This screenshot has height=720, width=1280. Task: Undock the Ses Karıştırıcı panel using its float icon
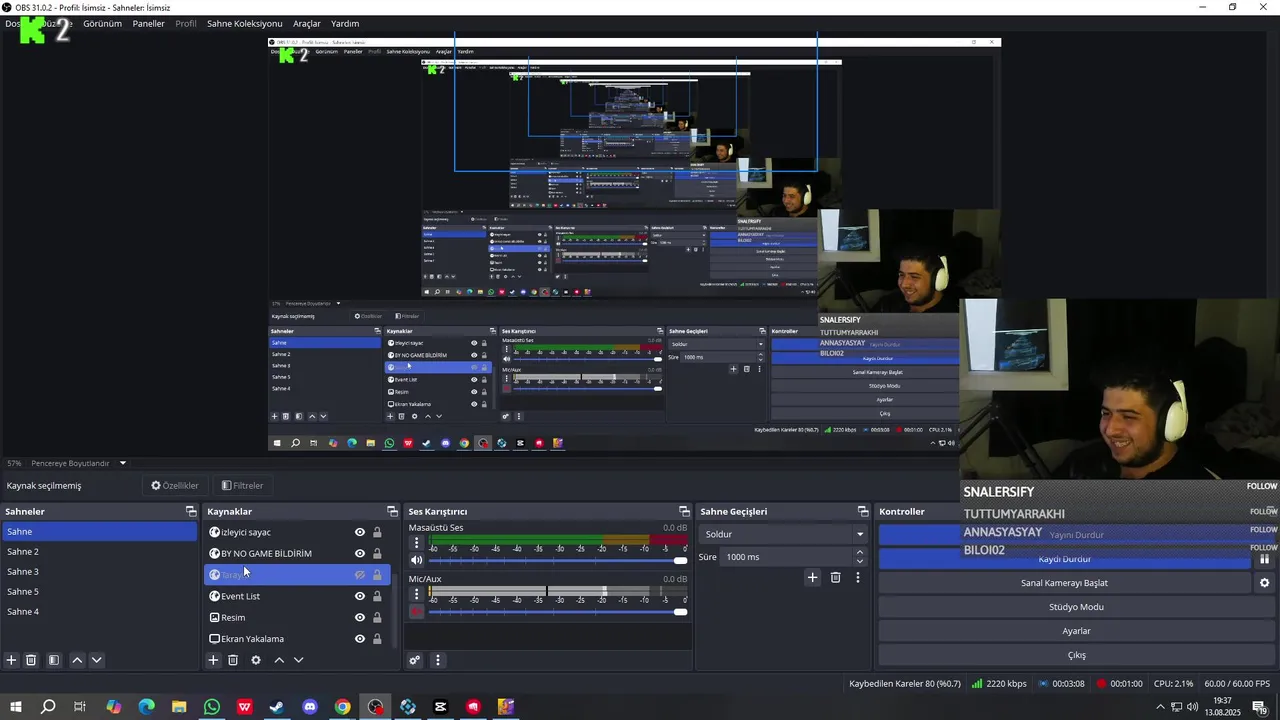coord(684,511)
